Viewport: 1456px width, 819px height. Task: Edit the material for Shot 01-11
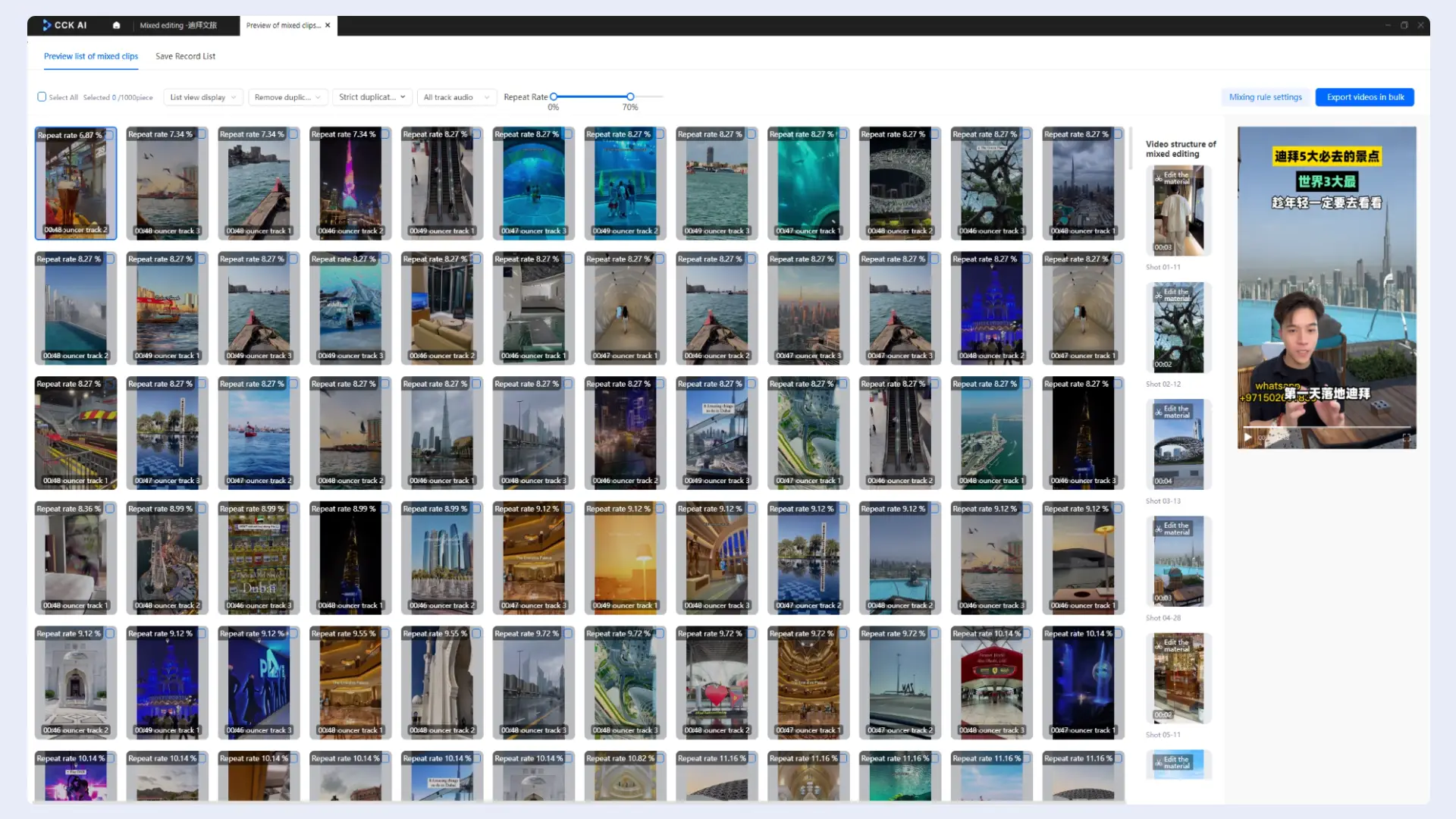[1172, 178]
